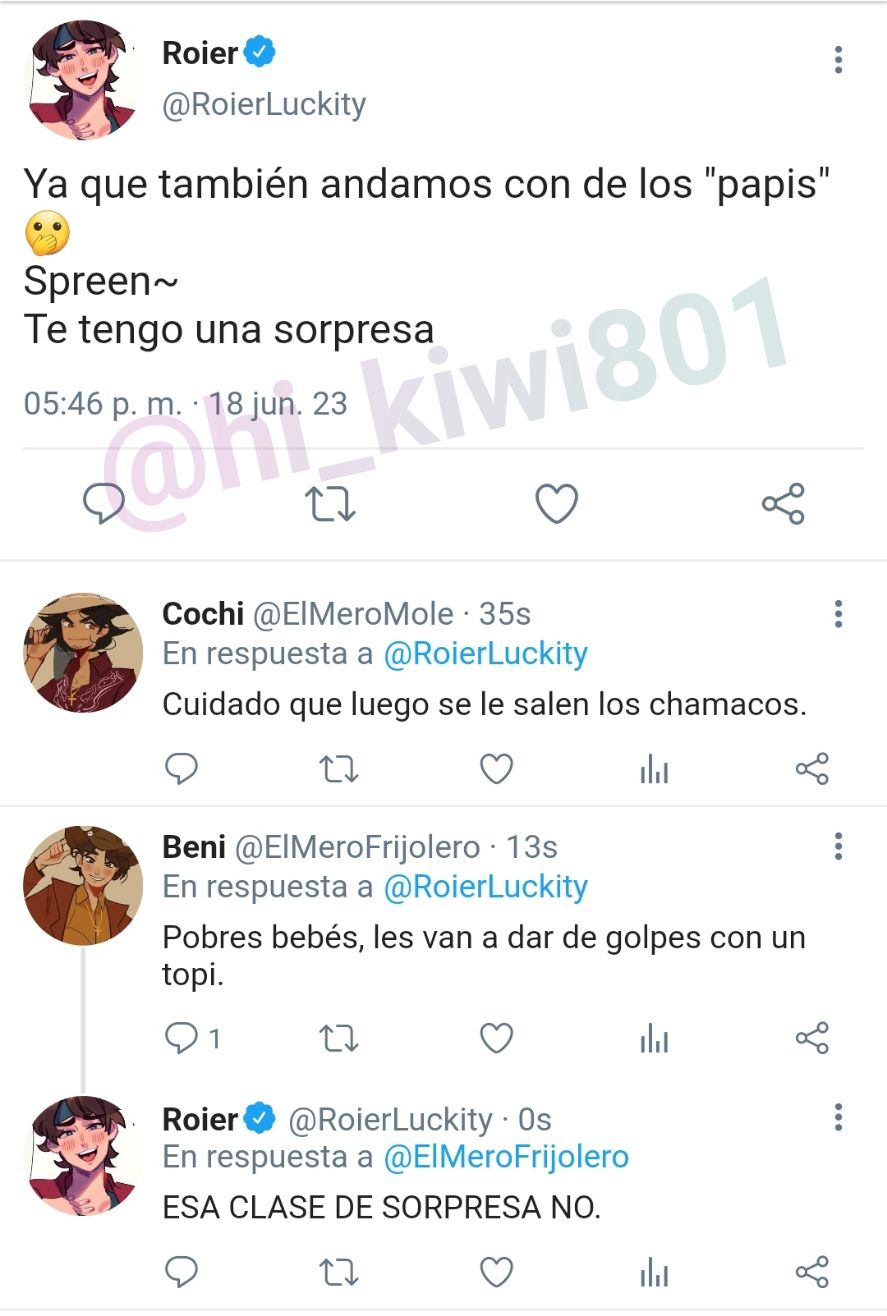Open the three-dot menu on Beni's reply
Screen dimensions: 887x1316
click(838, 847)
